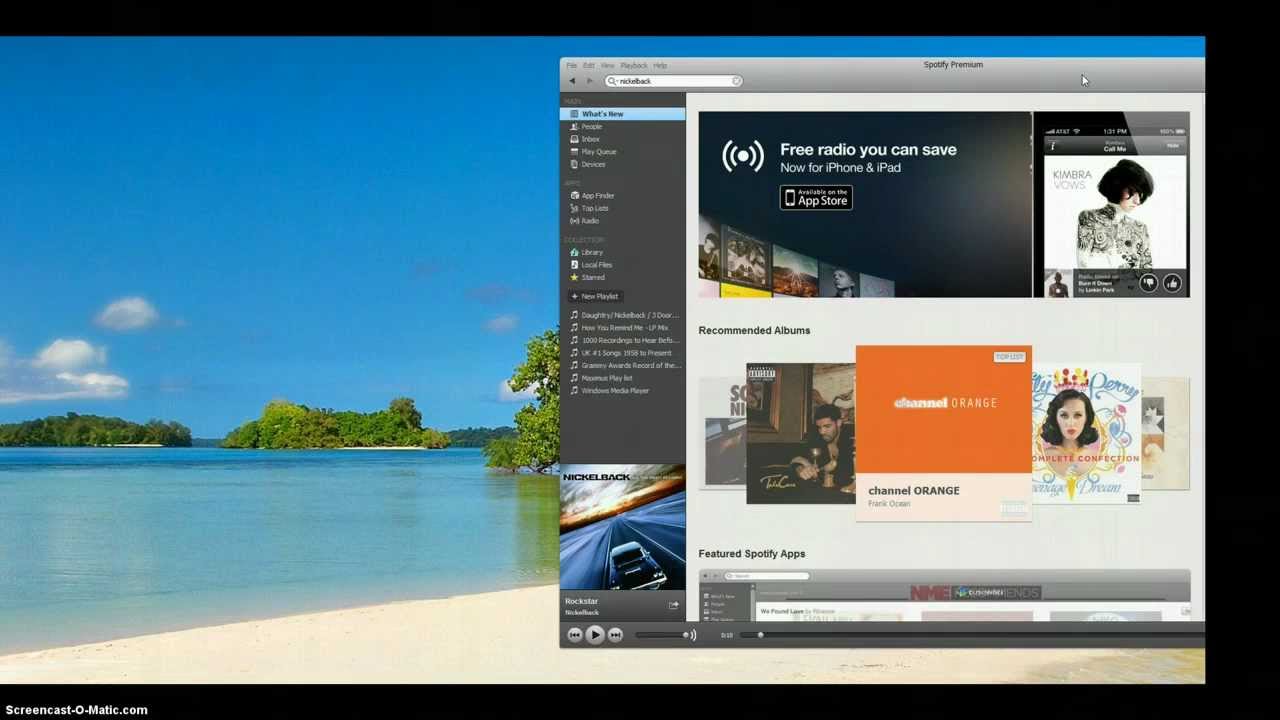Open the Katy Perry Teenage Dream album
The width and height of the screenshot is (1280, 720).
[x=1086, y=433]
